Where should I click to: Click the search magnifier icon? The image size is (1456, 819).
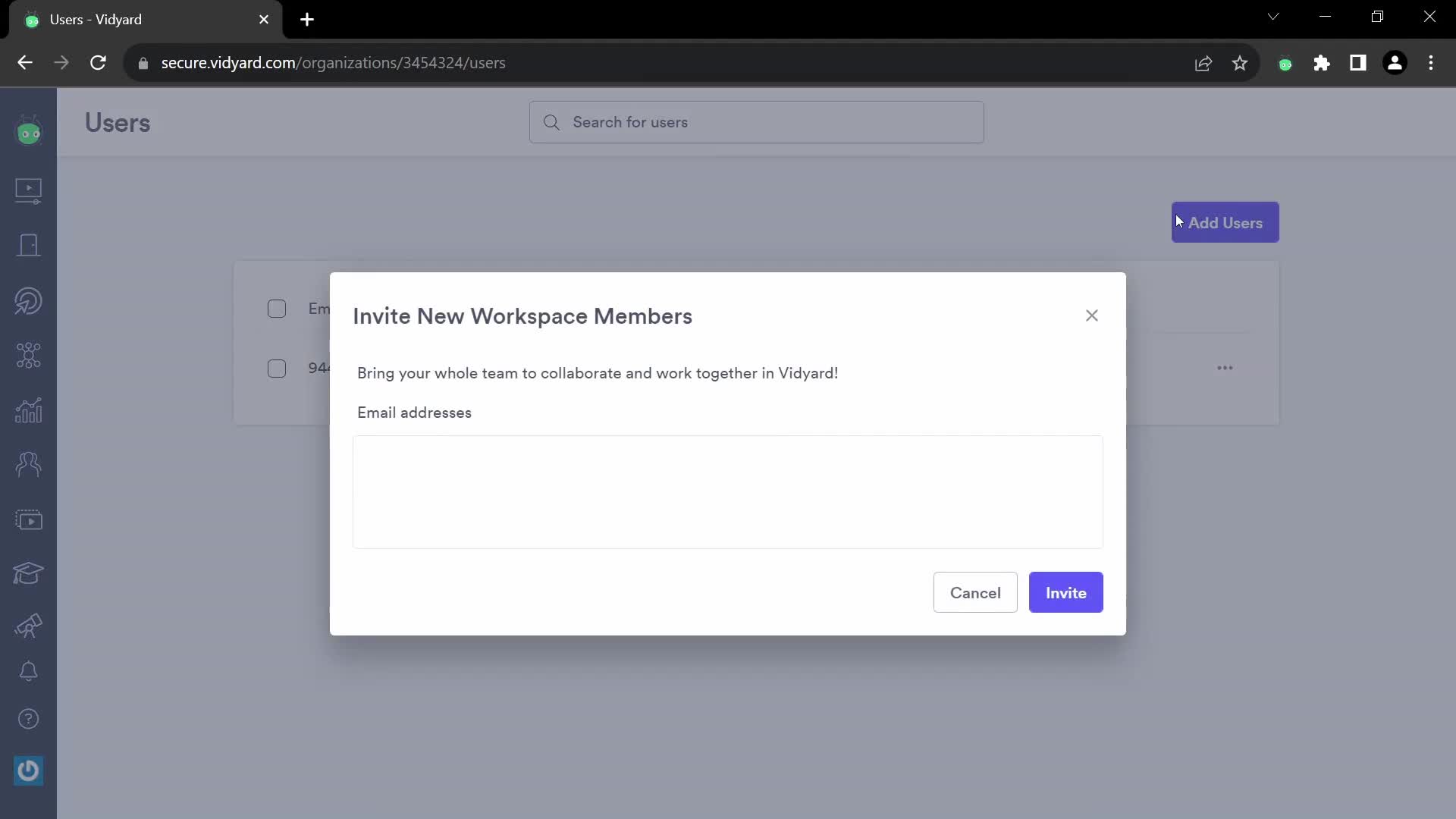pyautogui.click(x=552, y=122)
